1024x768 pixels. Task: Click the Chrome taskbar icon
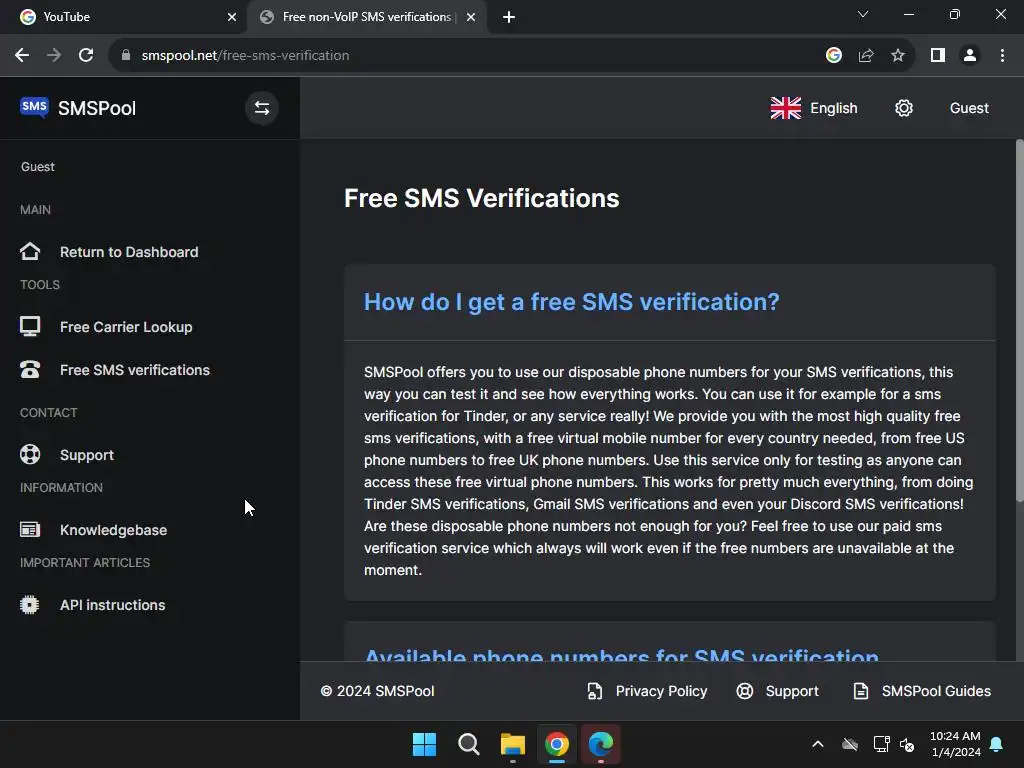pyautogui.click(x=556, y=744)
